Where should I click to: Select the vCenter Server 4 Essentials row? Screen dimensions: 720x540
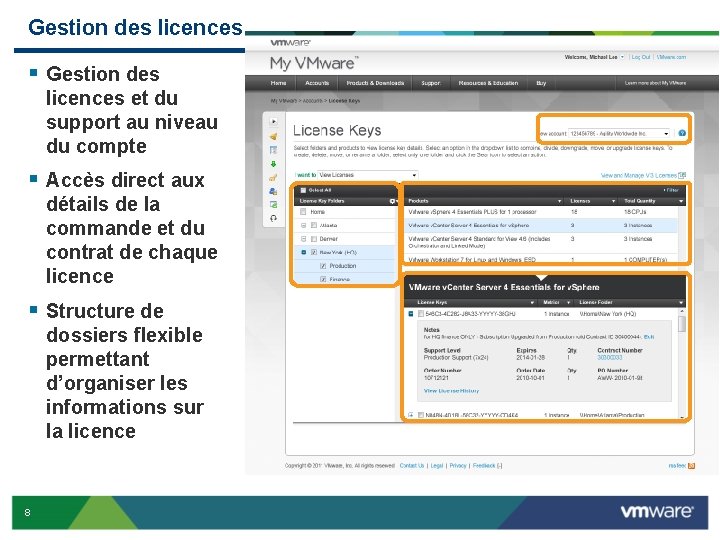[540, 225]
